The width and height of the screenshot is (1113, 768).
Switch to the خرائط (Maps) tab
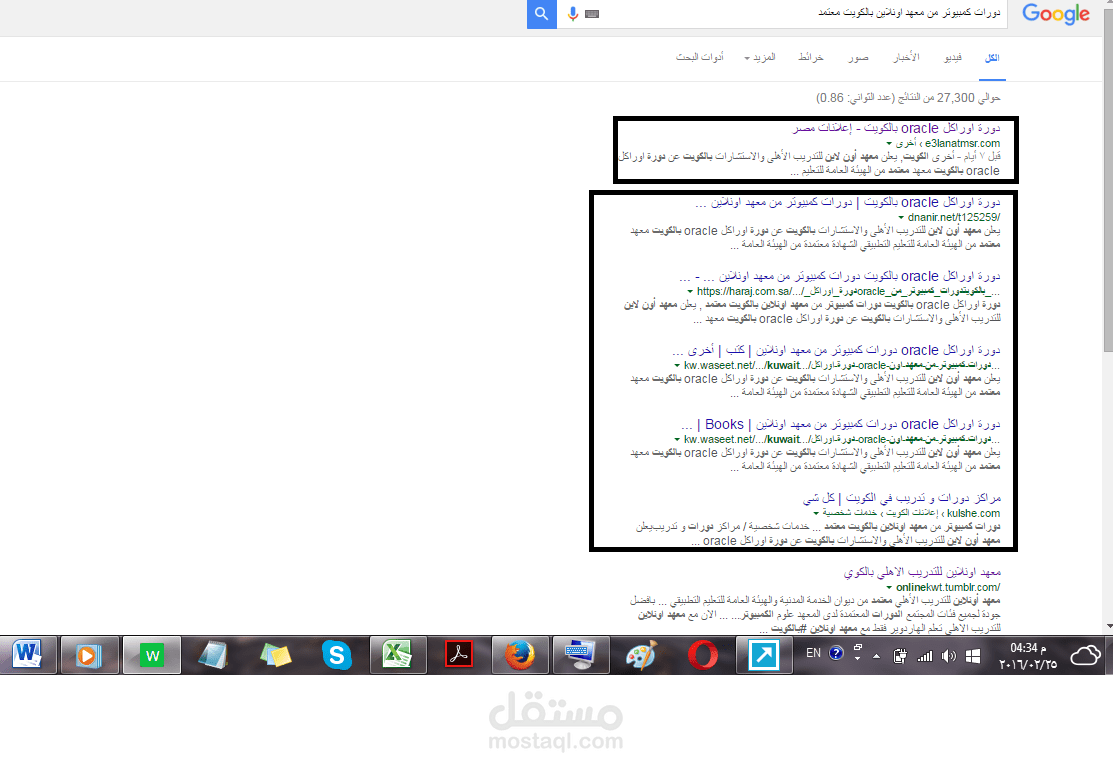[811, 57]
